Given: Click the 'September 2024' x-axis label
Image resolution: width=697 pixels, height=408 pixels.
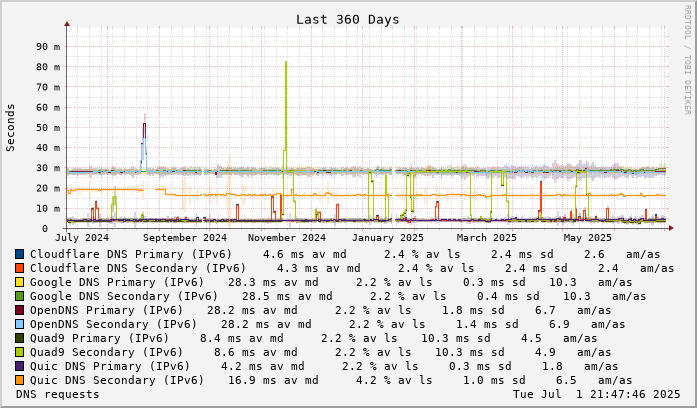Looking at the screenshot, I should 185,238.
